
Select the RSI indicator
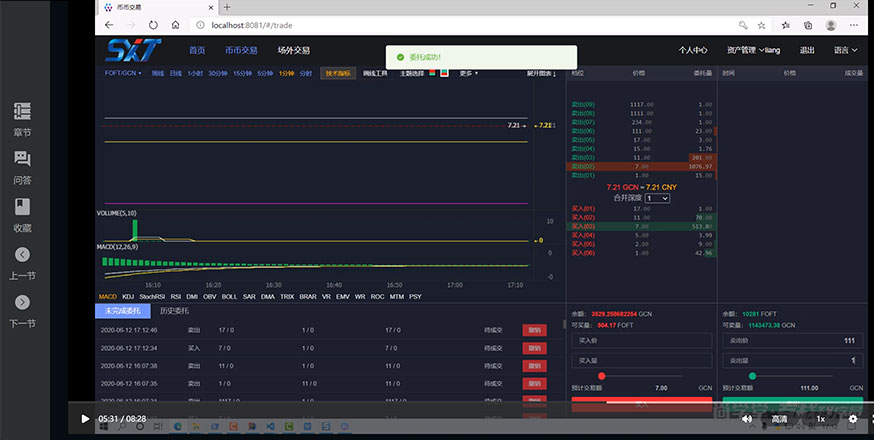pos(176,297)
